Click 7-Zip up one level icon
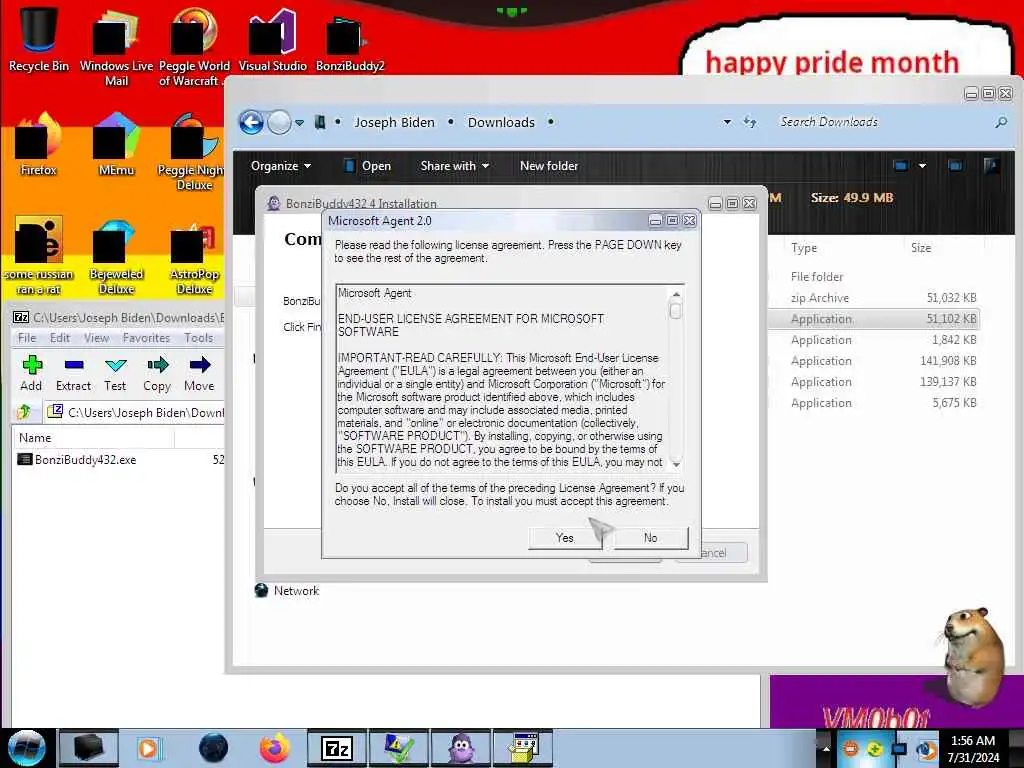 24,412
